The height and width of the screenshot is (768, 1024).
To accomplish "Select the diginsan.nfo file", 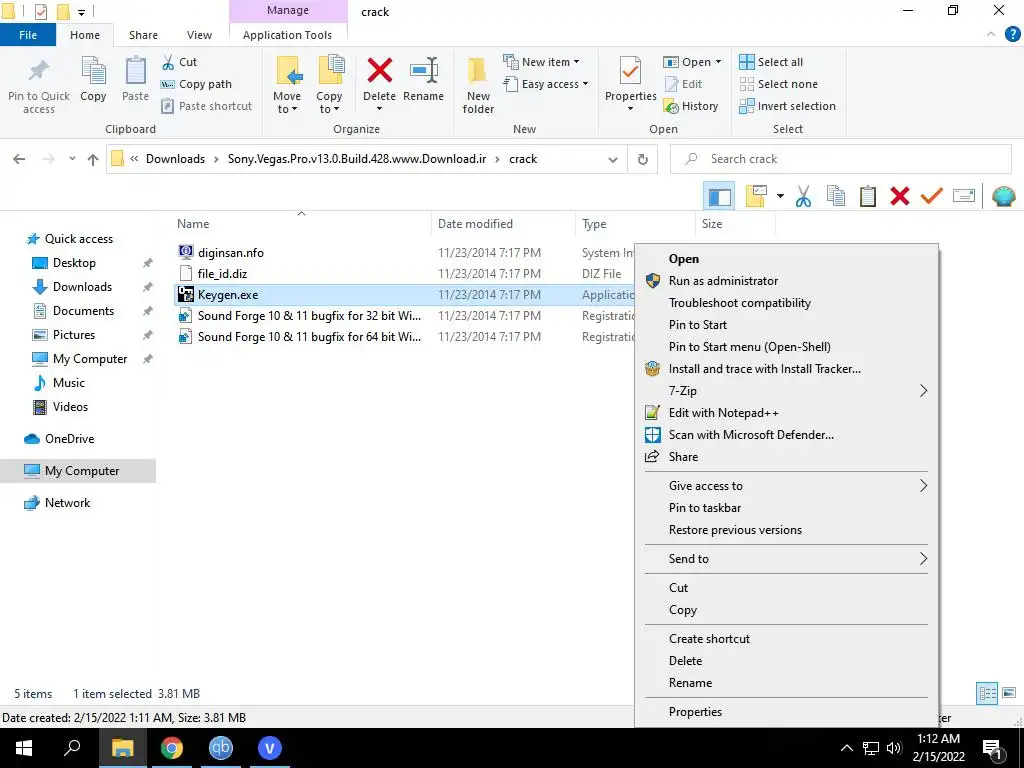I will point(231,253).
